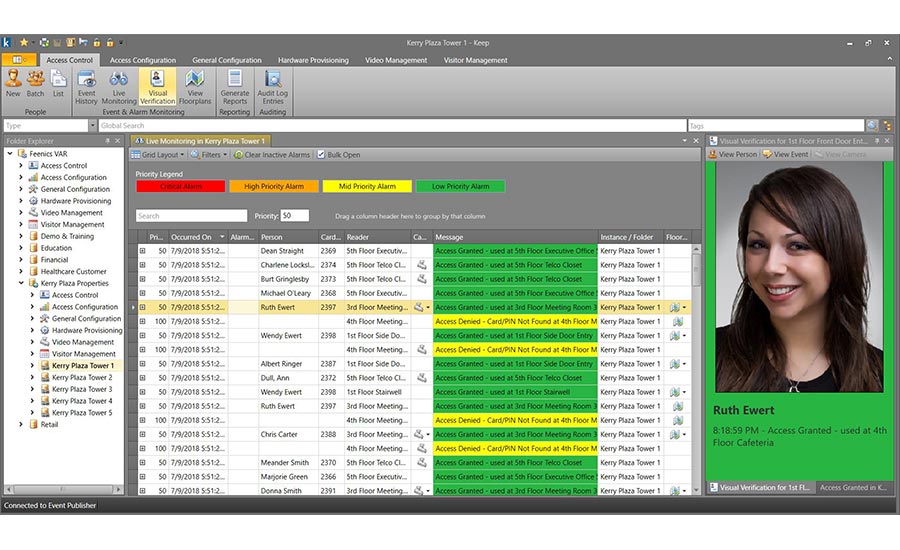Click the New person icon in the ribbon
Image resolution: width=900 pixels, height=550 pixels.
tap(13, 82)
